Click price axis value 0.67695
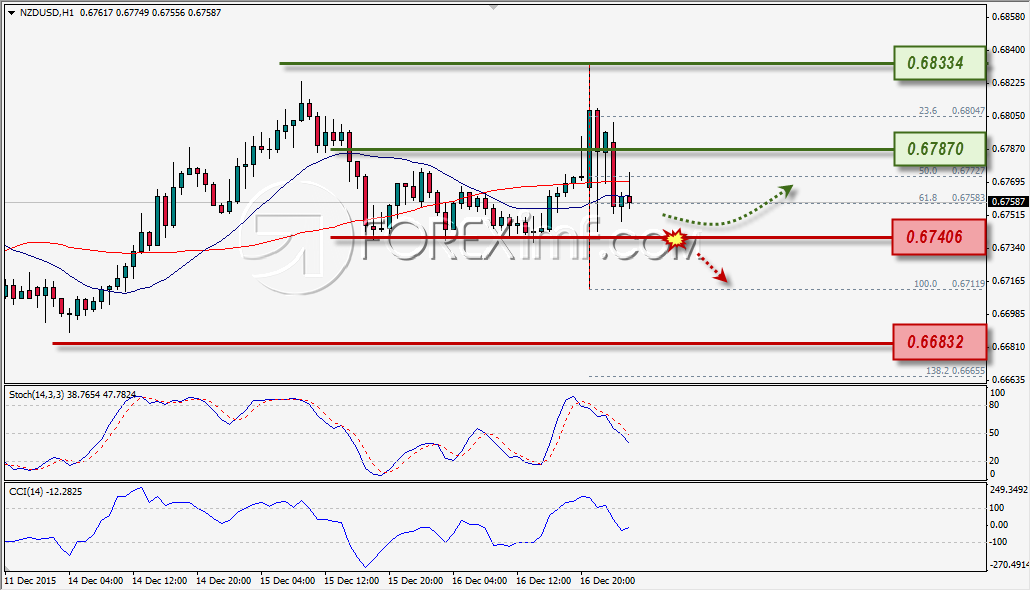Viewport: 1031px width, 591px height. 1009,181
